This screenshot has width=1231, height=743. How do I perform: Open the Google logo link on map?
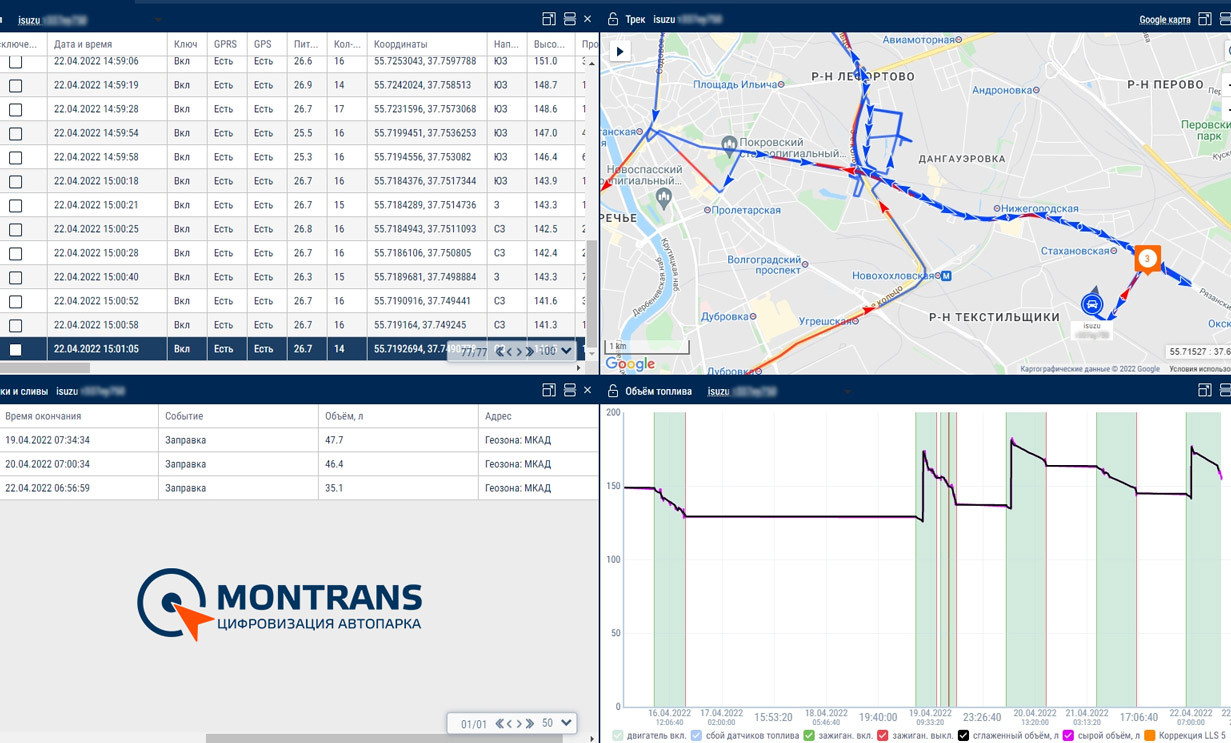coord(630,364)
